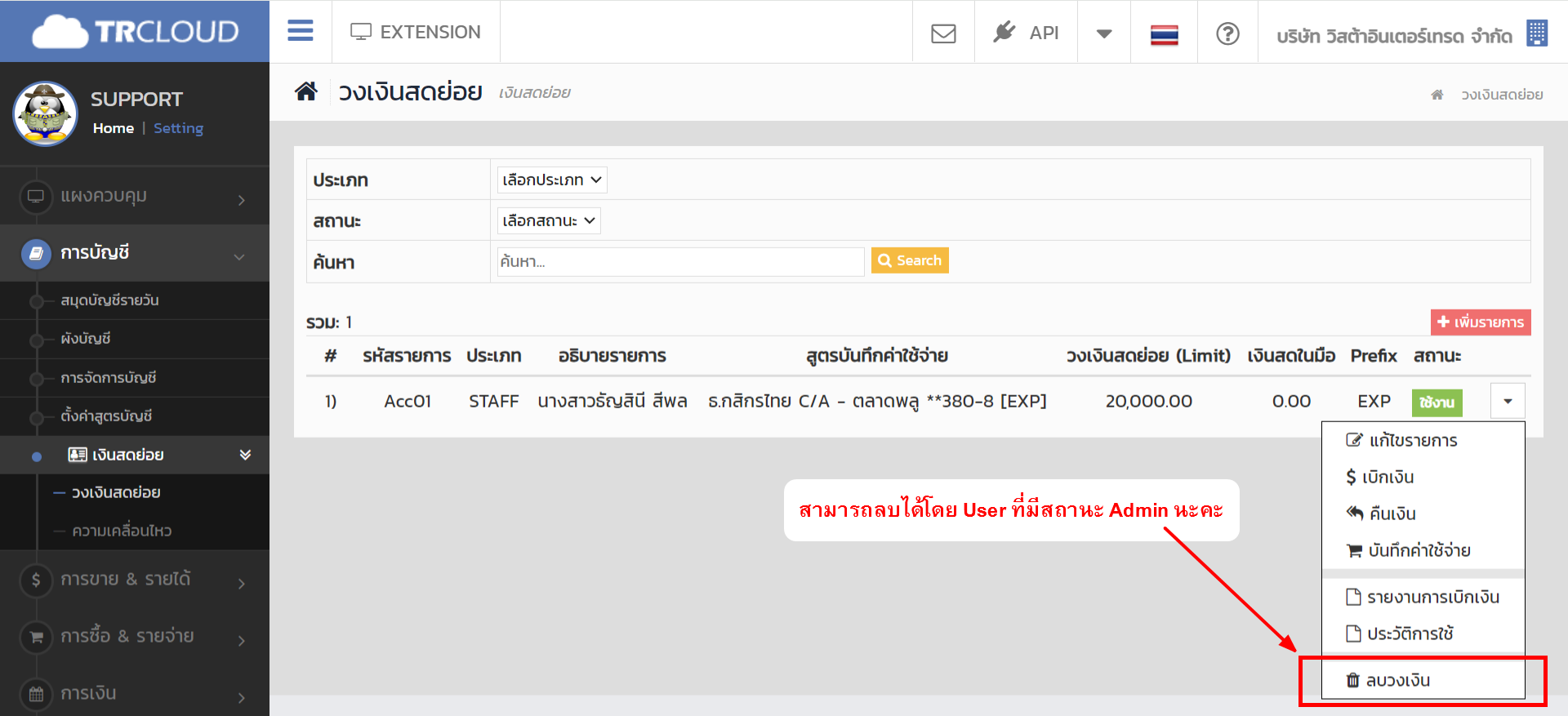
Task: Open ผังบัญชี in sidebar
Action: click(x=86, y=338)
